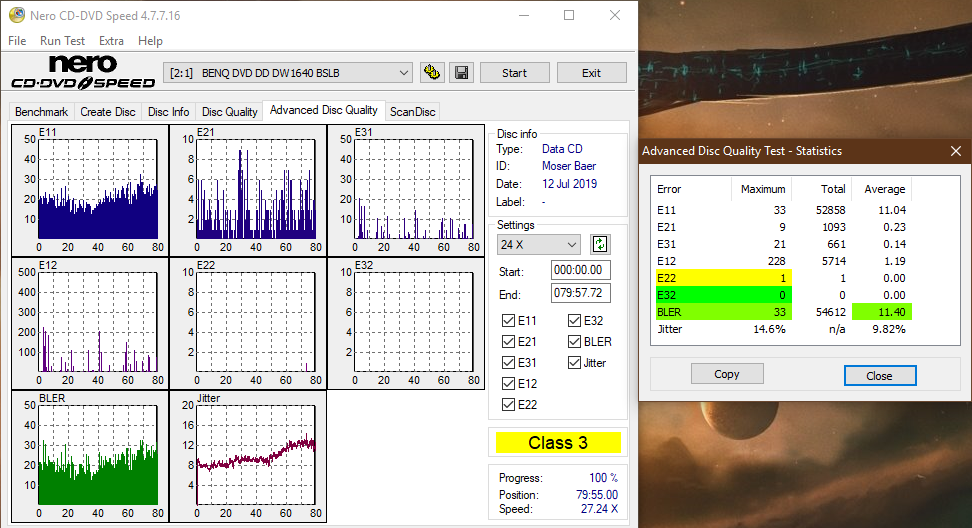Close the Statistics dialog with X

point(956,151)
